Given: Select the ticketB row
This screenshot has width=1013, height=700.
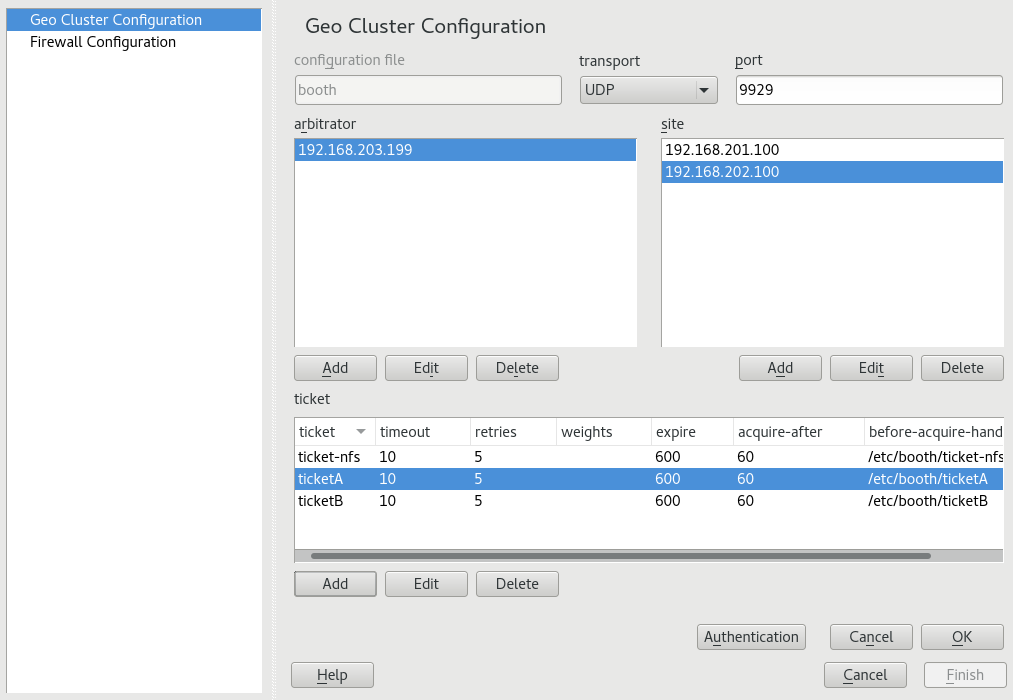Looking at the screenshot, I should [x=321, y=501].
